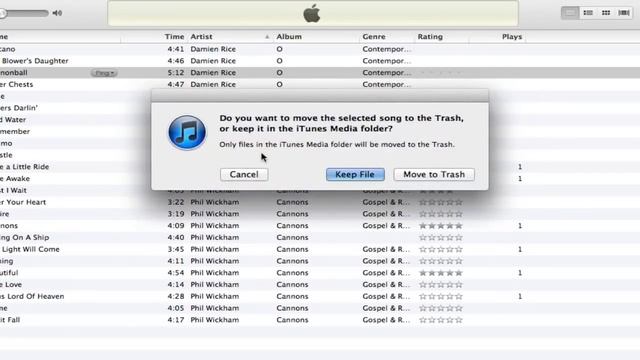640x360 pixels.
Task: Select the 4:47 Damien Rice song
Action: click(x=320, y=84)
